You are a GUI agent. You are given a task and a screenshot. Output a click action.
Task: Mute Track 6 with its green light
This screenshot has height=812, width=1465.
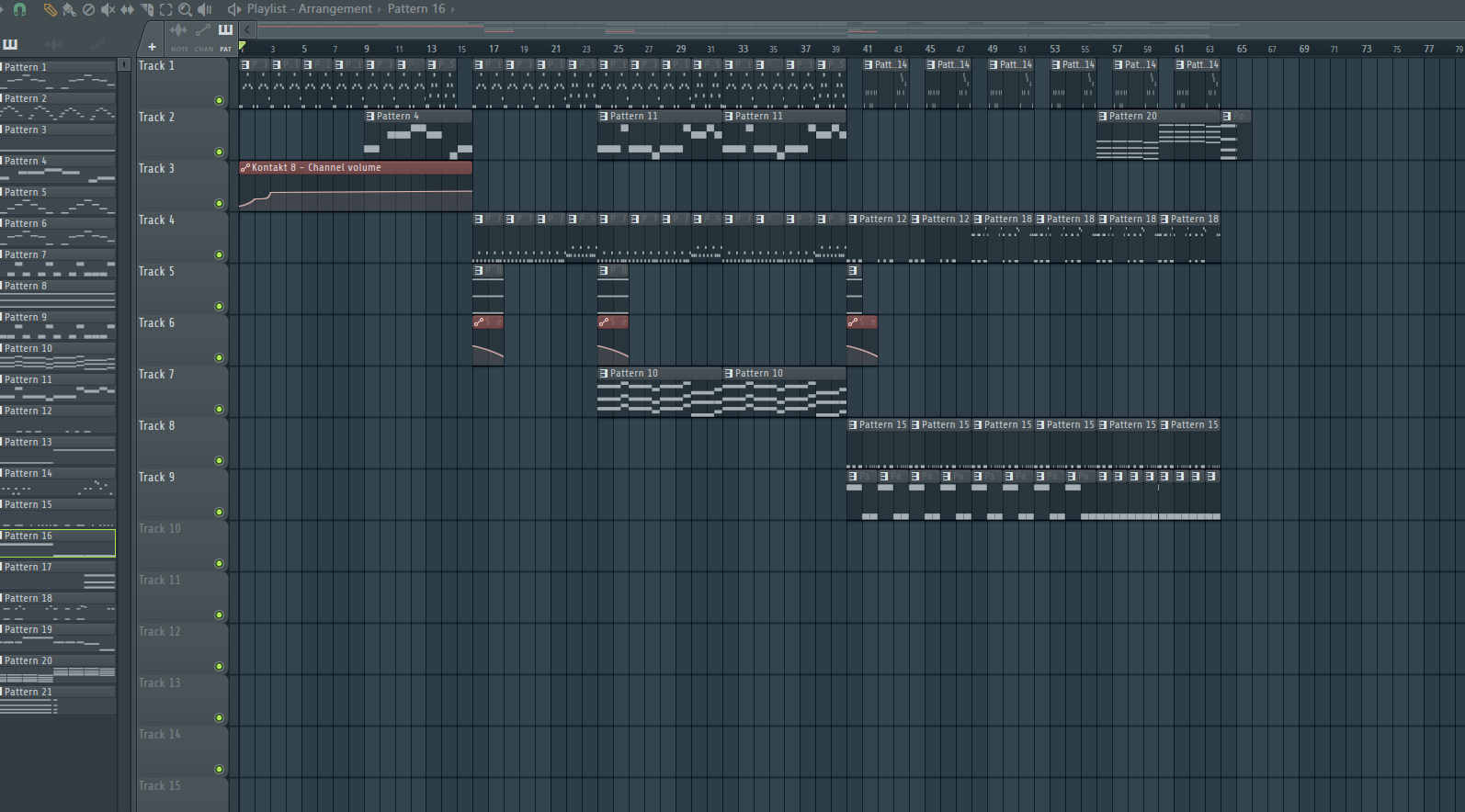219,358
